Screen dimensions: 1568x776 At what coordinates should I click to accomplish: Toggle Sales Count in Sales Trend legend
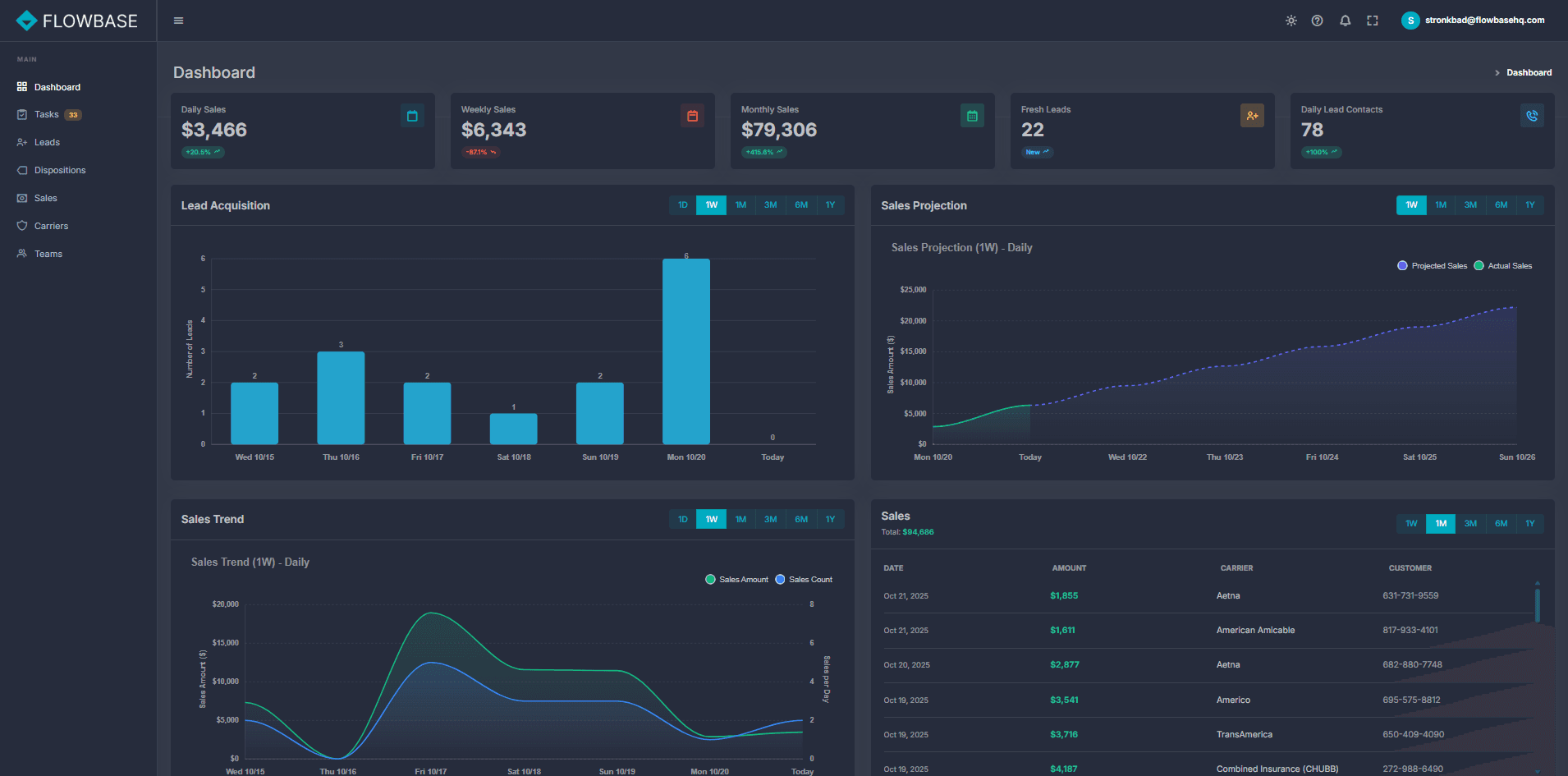point(804,579)
